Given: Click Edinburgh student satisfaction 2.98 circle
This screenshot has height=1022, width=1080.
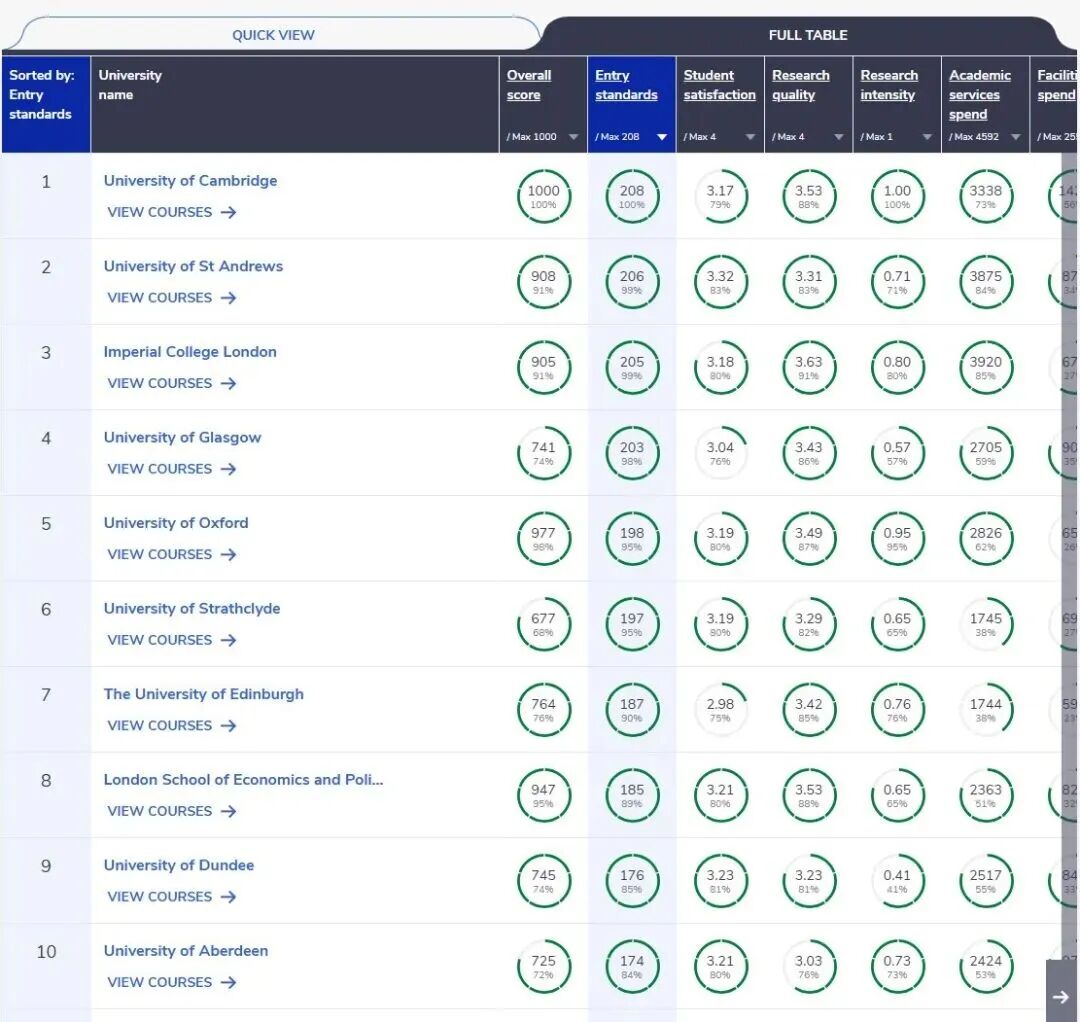Looking at the screenshot, I should (720, 709).
